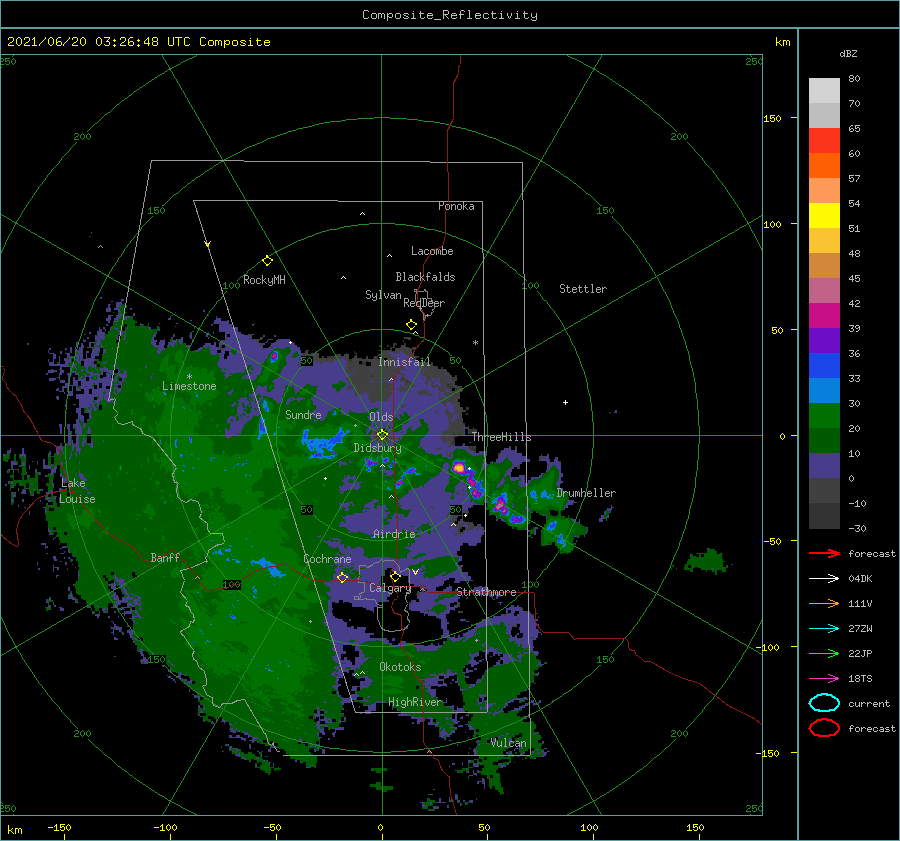This screenshot has width=900, height=841.
Task: Click the red forecast arrow in legend
Action: (x=824, y=553)
